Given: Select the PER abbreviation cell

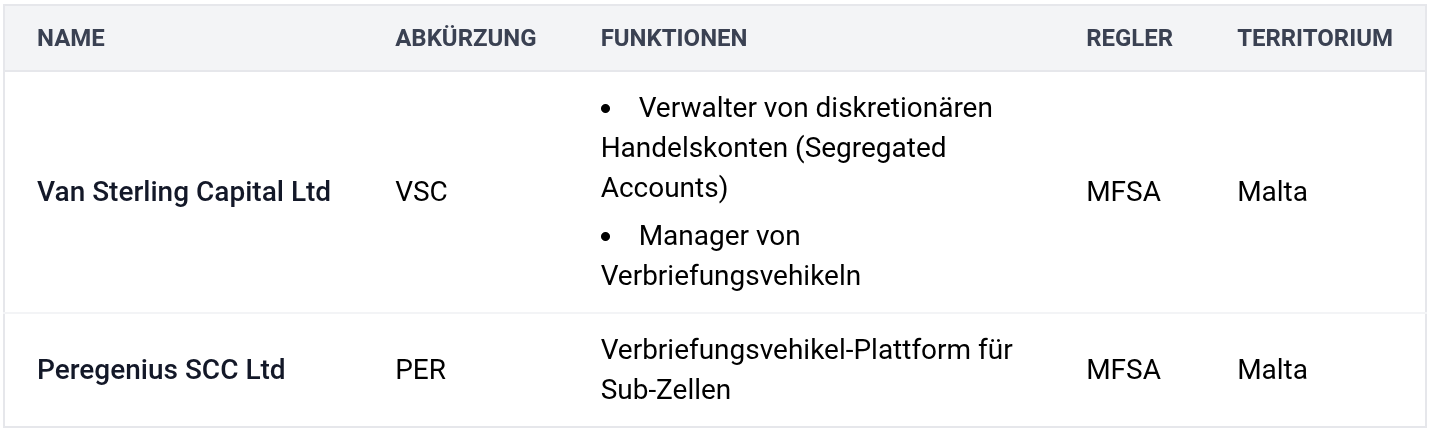Looking at the screenshot, I should click(x=420, y=370).
